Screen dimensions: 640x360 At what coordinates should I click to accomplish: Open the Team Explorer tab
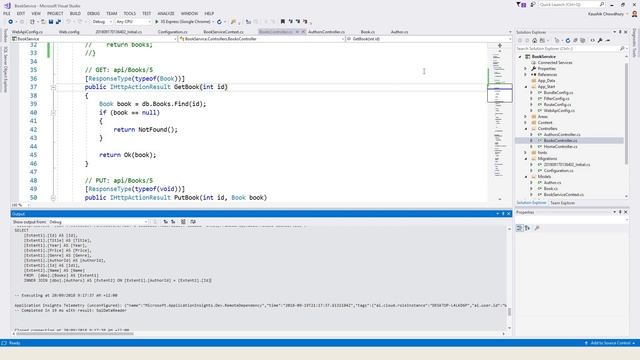[x=562, y=203]
